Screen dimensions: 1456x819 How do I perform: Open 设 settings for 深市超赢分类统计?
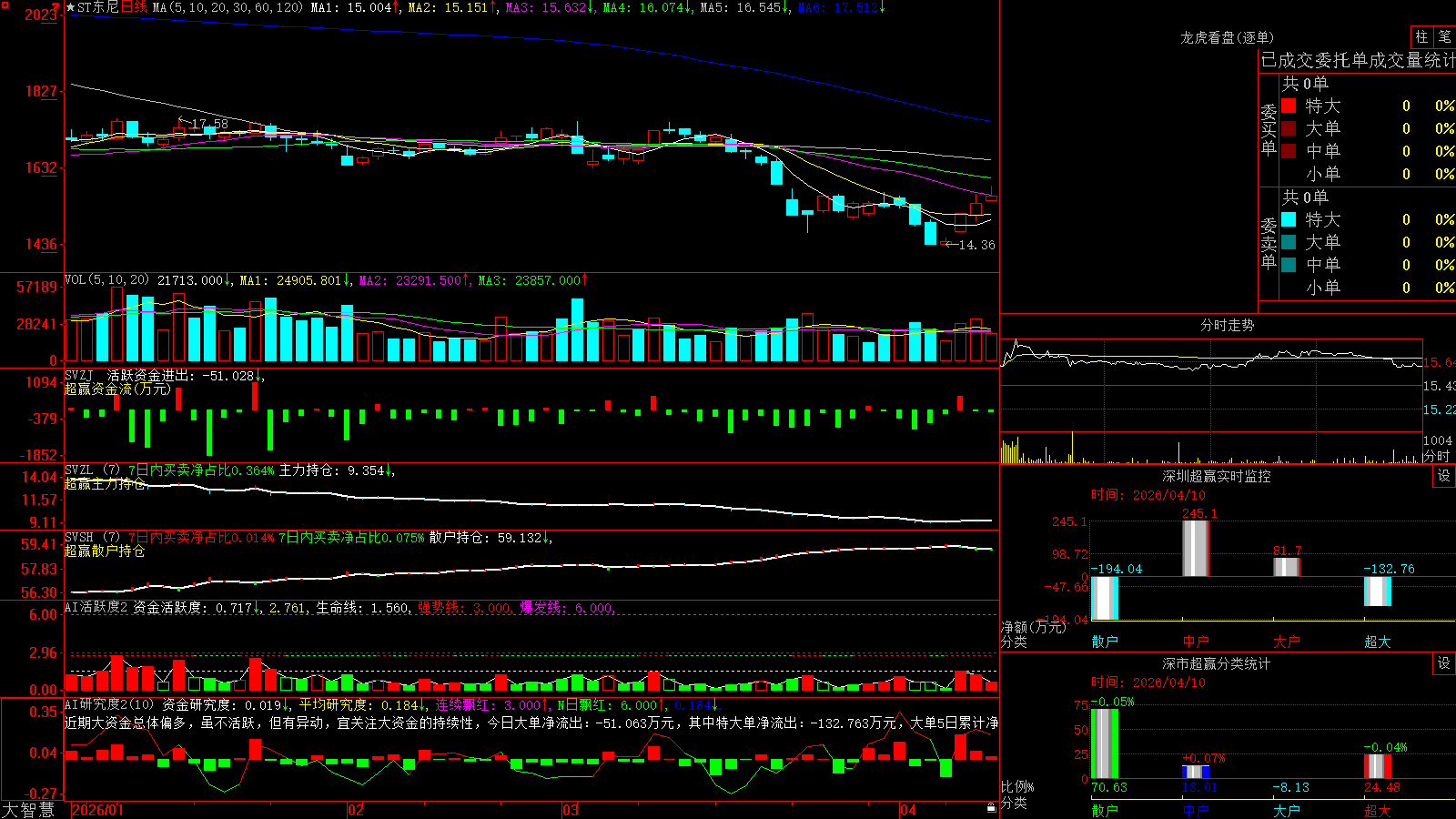1443,663
